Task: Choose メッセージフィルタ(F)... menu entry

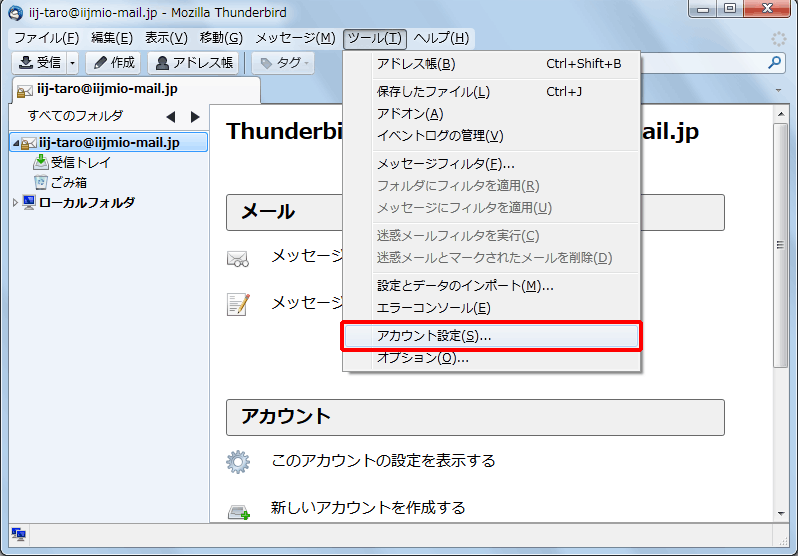Action: point(491,164)
